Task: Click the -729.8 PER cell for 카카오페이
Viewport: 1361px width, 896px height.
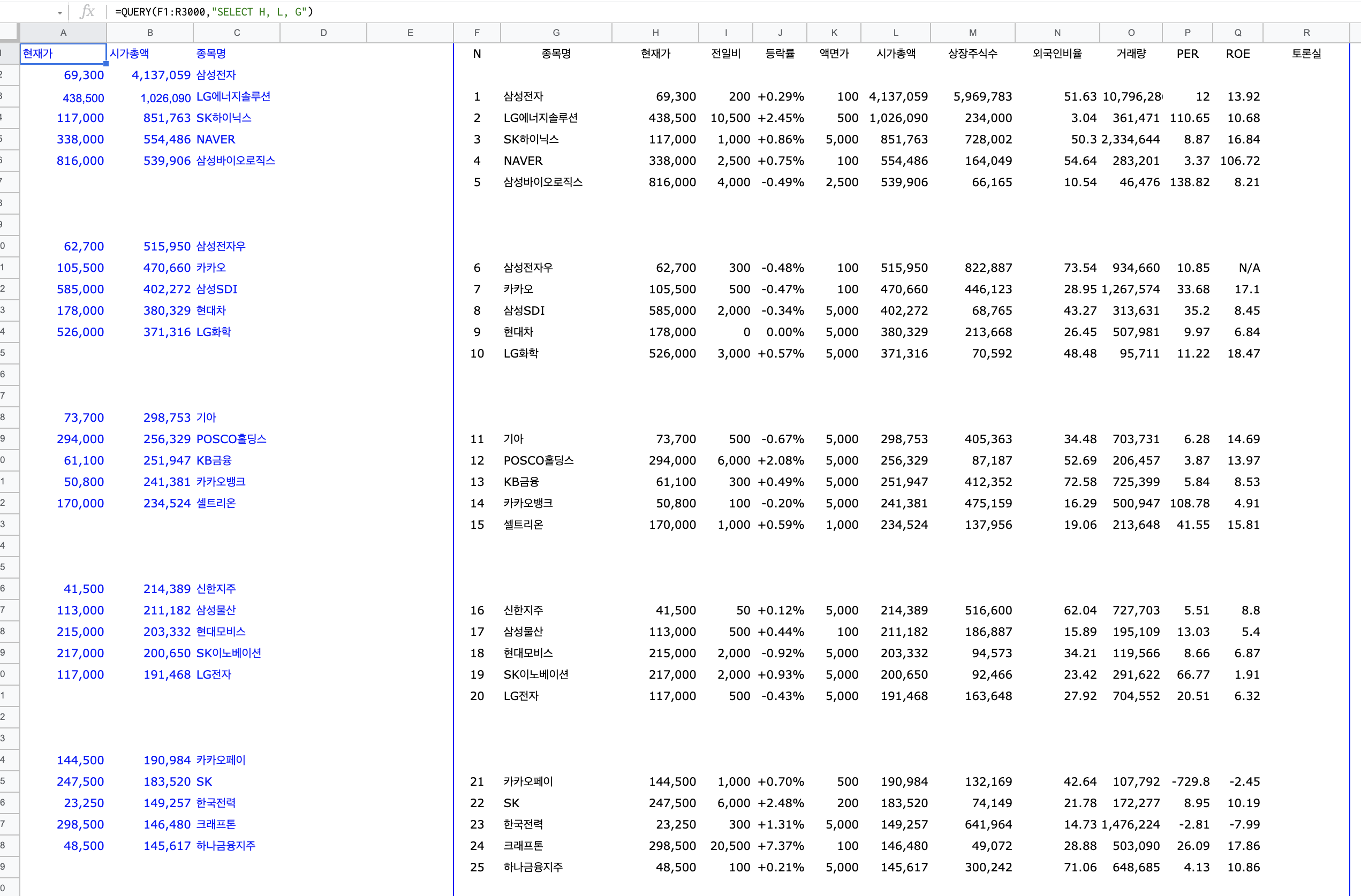Action: [x=1190, y=781]
